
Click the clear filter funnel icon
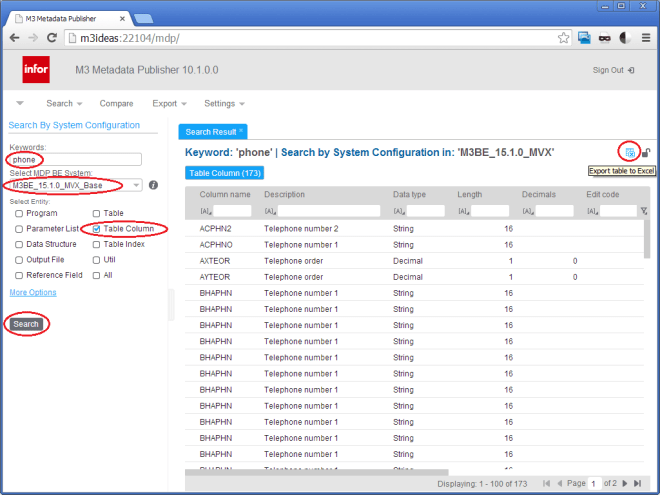[x=644, y=211]
